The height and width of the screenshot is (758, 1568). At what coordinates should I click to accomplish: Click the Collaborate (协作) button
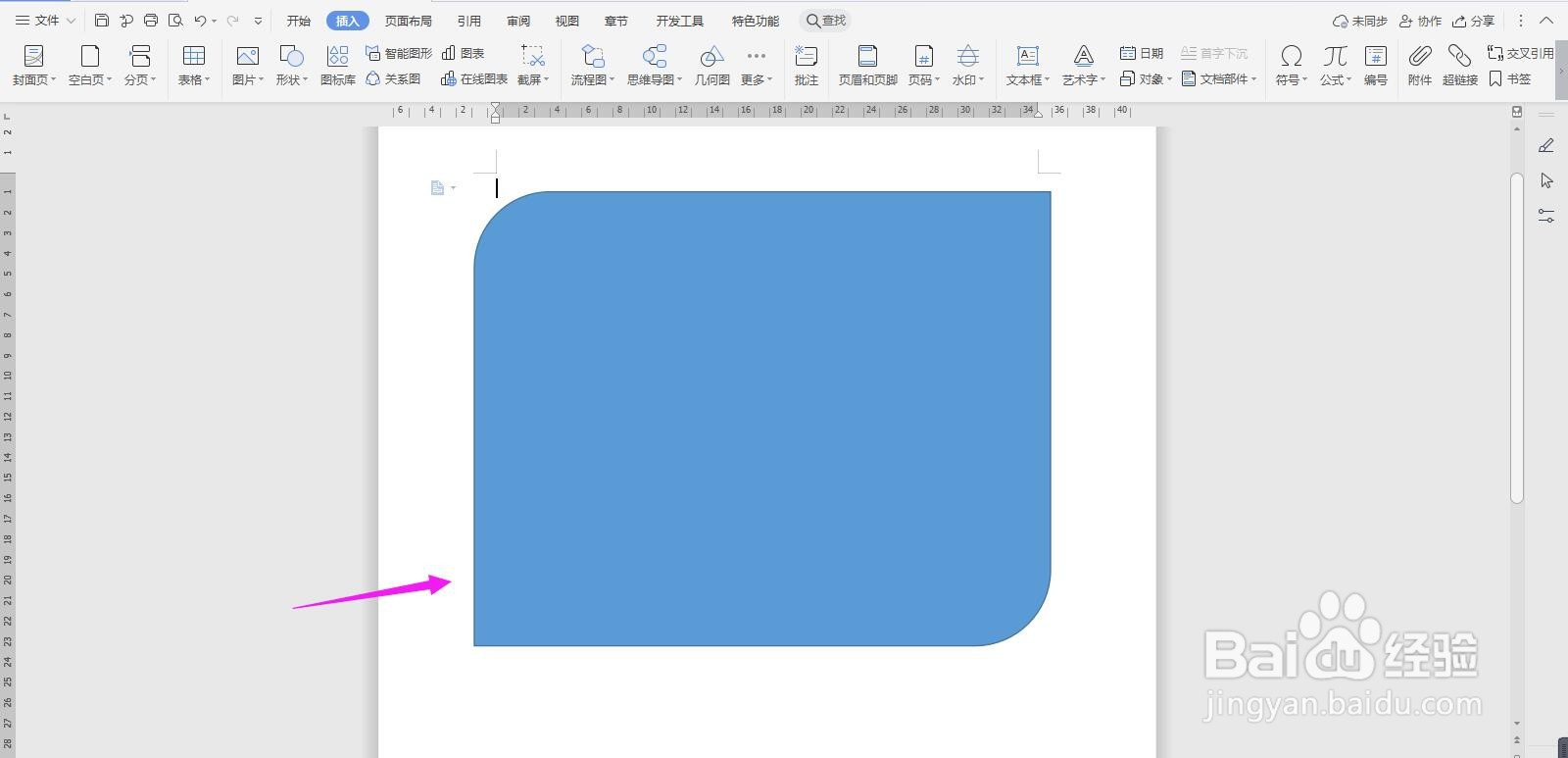coord(1420,21)
